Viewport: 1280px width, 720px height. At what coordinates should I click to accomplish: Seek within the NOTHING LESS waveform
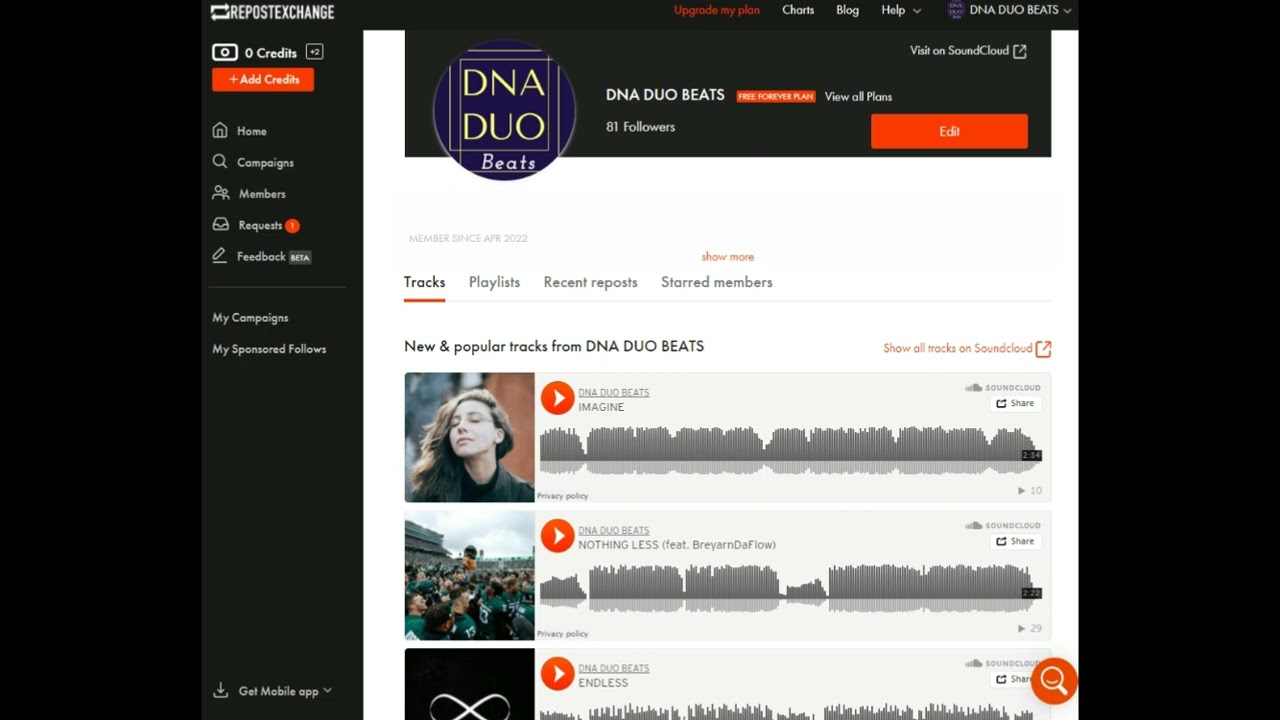[x=790, y=589]
